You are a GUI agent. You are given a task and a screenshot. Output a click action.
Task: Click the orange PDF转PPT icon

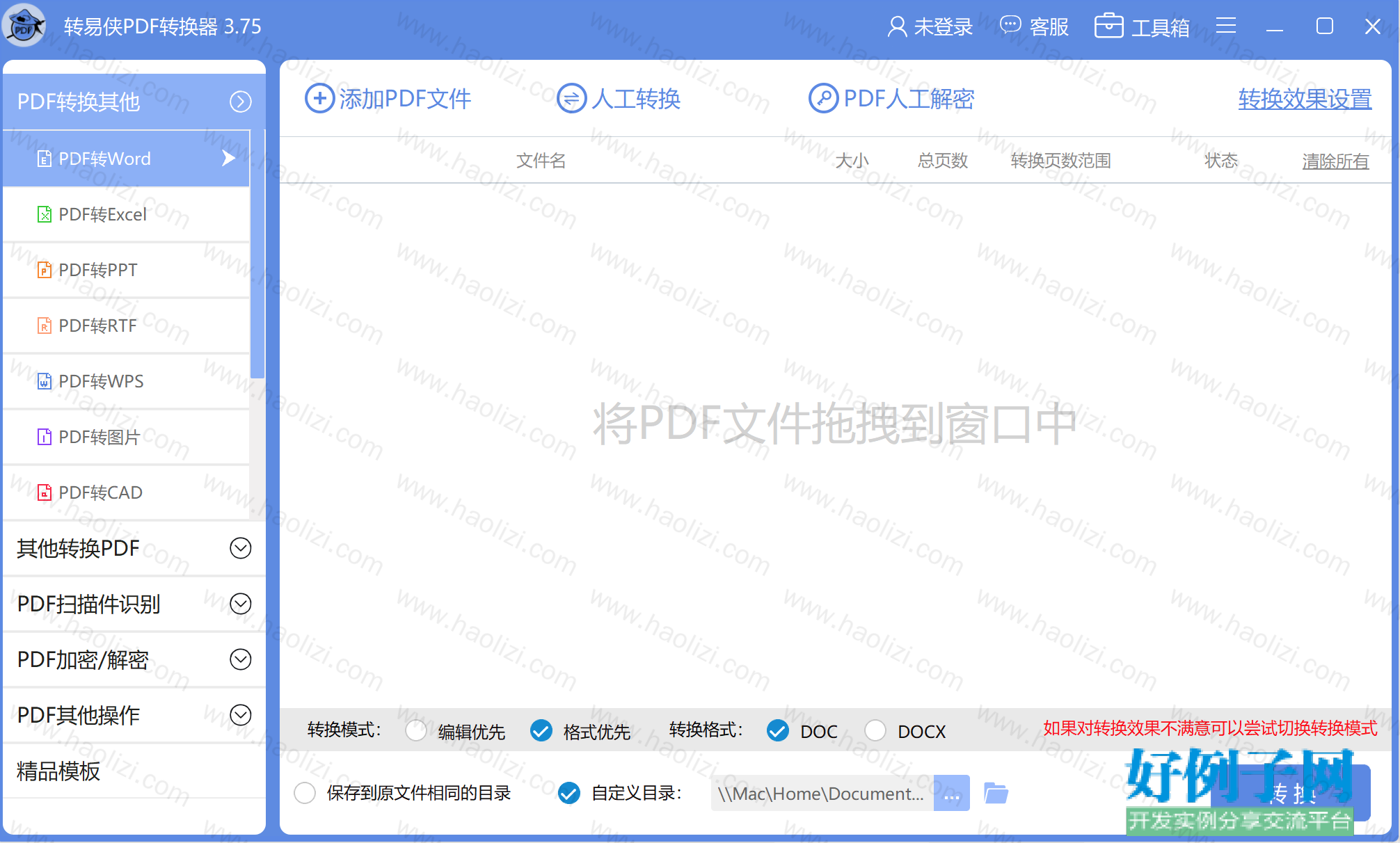44,270
